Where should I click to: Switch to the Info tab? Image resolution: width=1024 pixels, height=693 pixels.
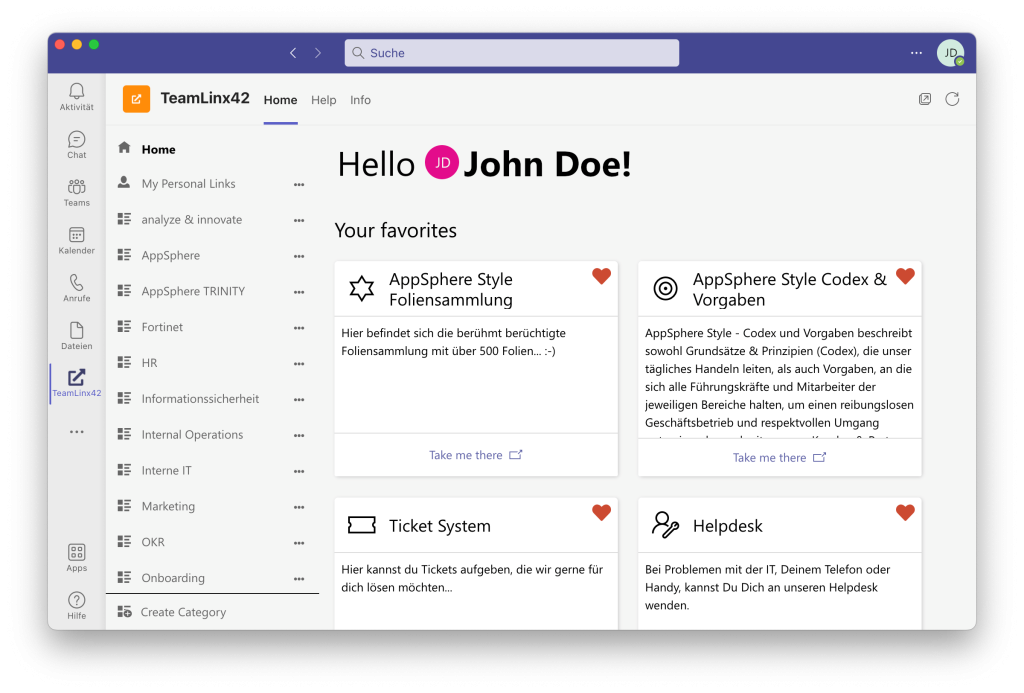(x=360, y=100)
